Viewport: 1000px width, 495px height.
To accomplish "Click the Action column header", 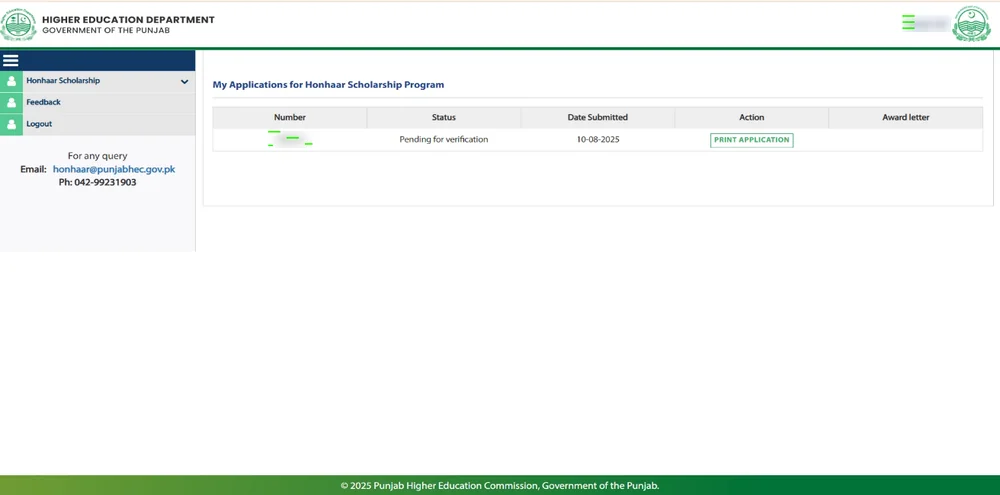I will click(752, 117).
